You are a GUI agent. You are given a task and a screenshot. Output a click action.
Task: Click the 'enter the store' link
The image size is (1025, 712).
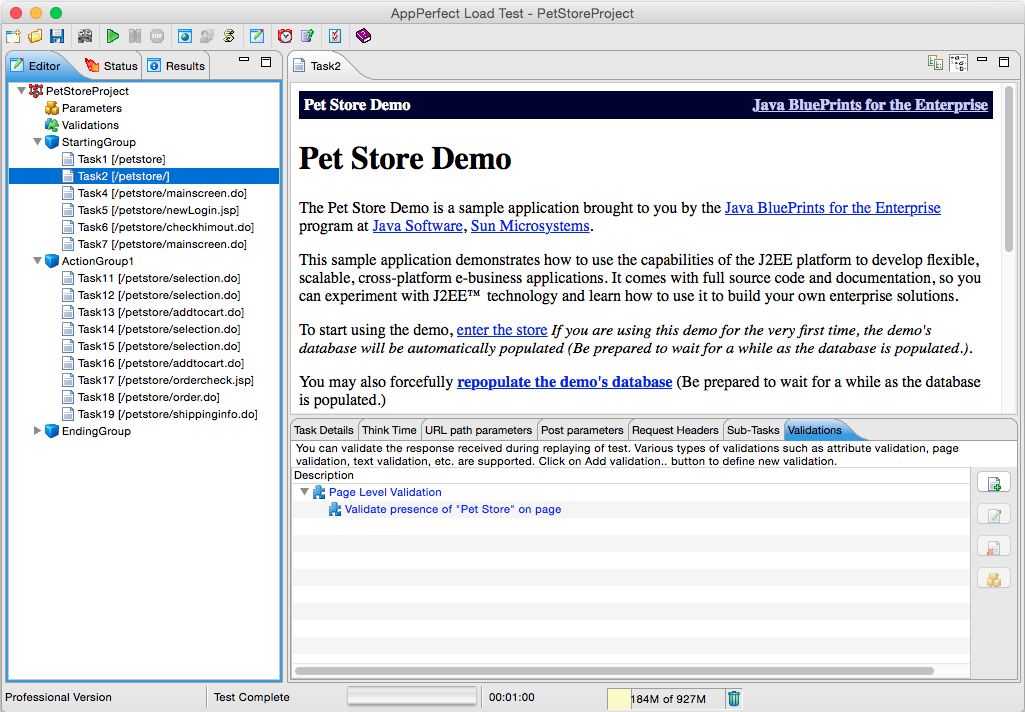(x=501, y=330)
